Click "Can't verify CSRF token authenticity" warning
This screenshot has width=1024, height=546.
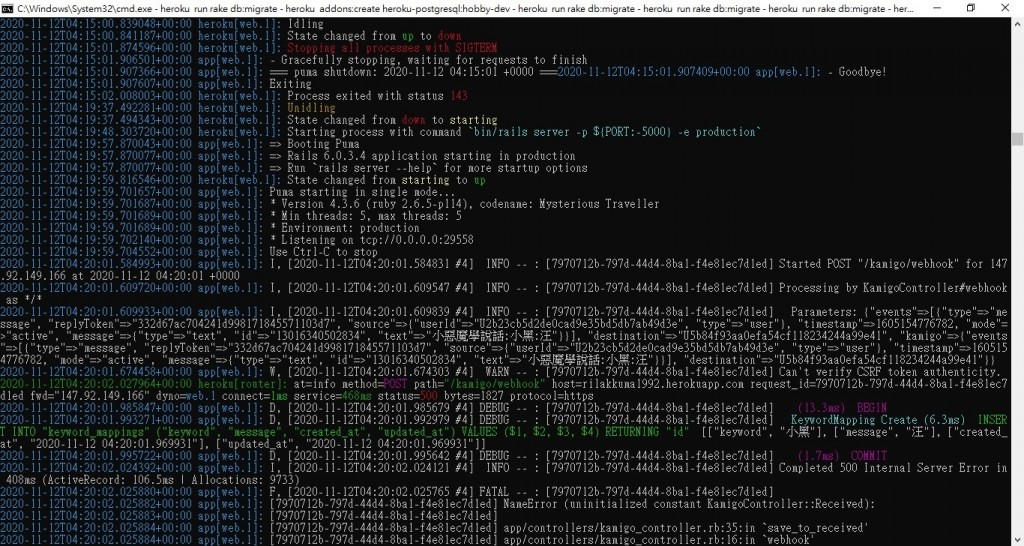[890, 372]
